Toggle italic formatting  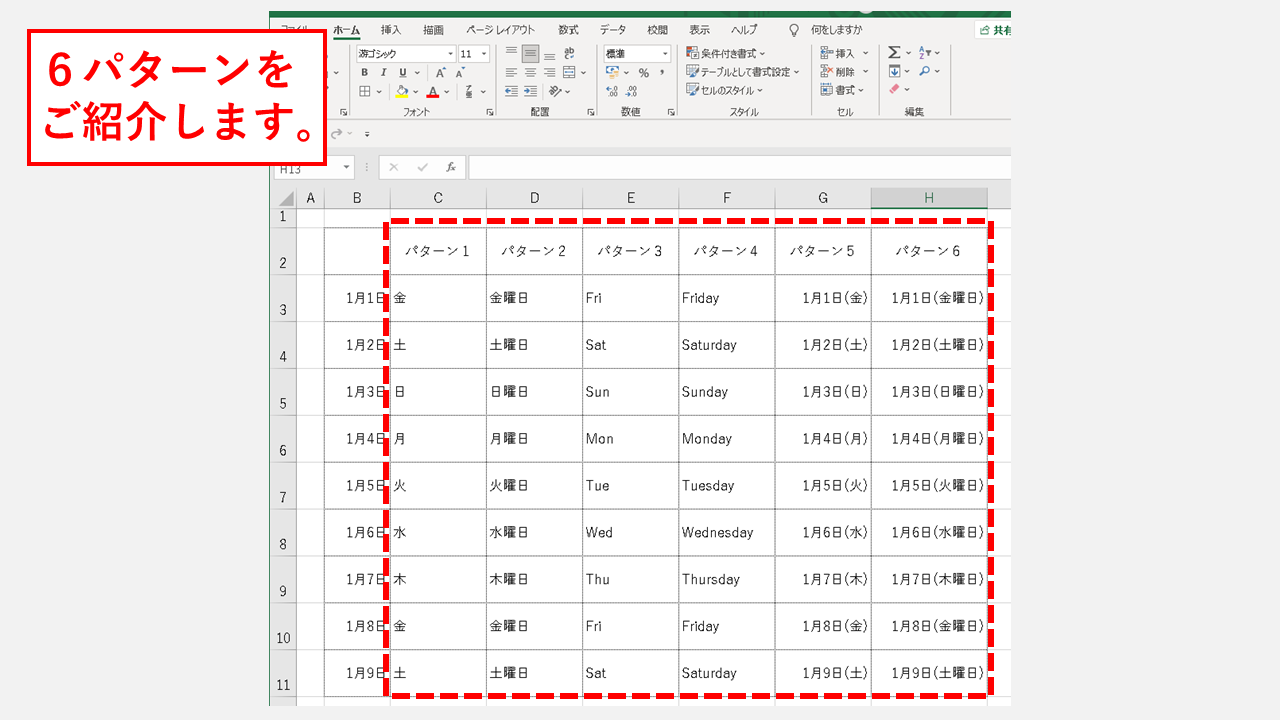tap(384, 72)
